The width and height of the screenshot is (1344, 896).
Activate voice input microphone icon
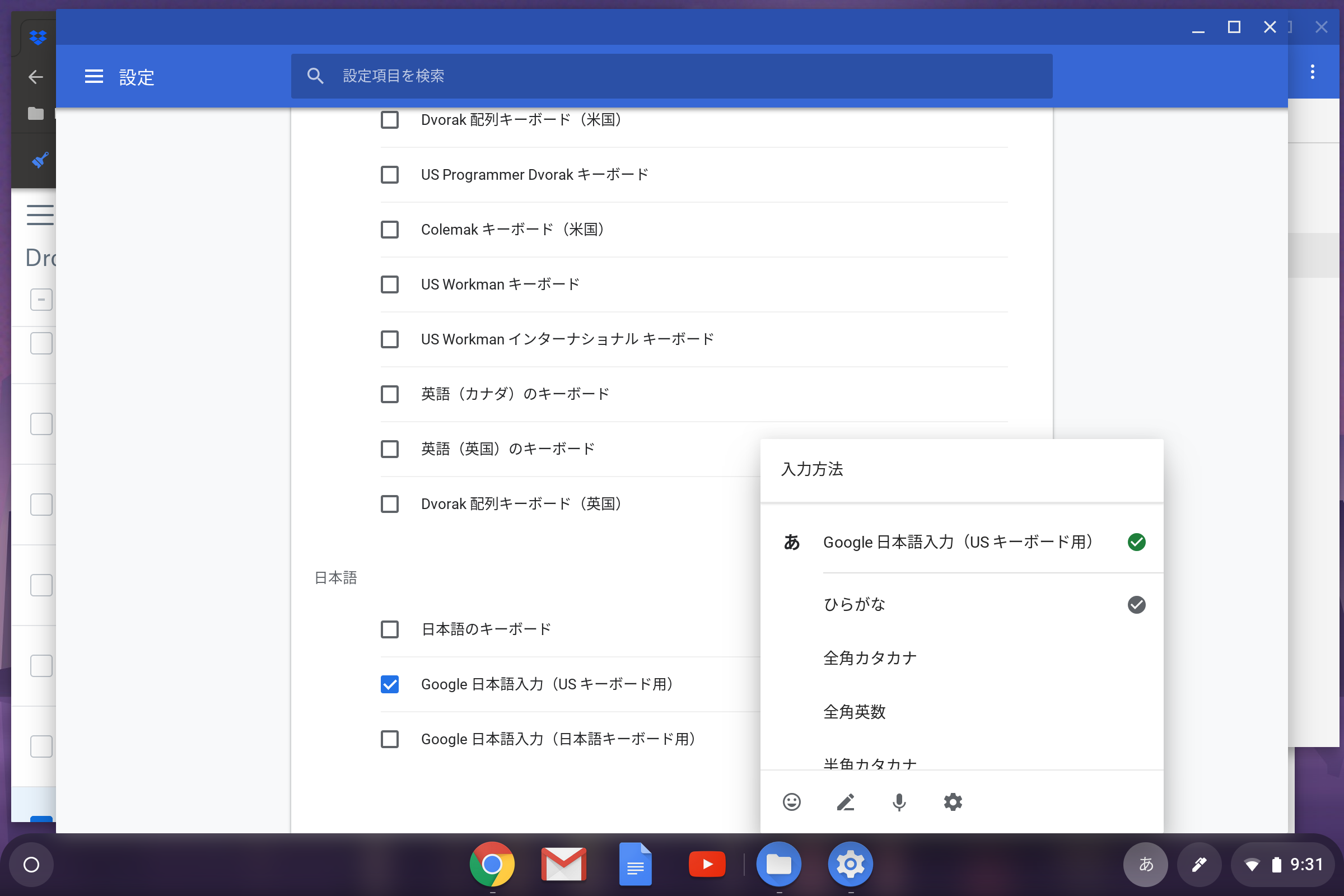(x=899, y=802)
